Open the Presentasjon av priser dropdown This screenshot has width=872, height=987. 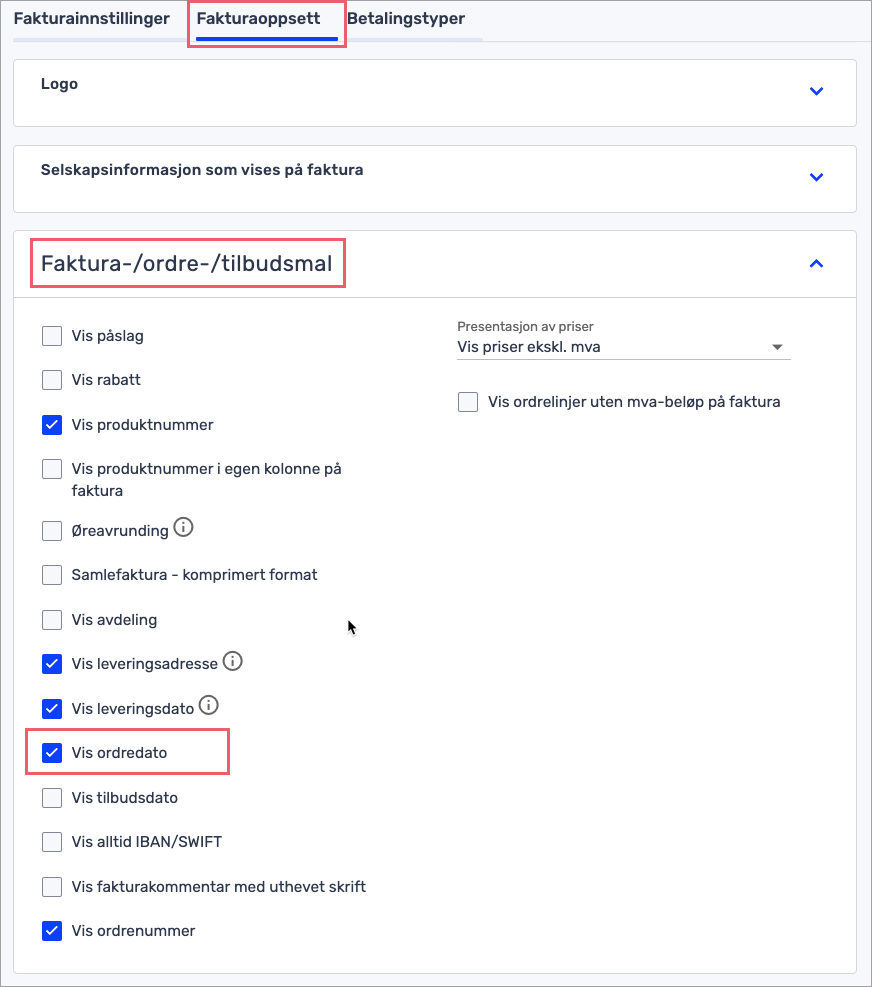(x=623, y=347)
